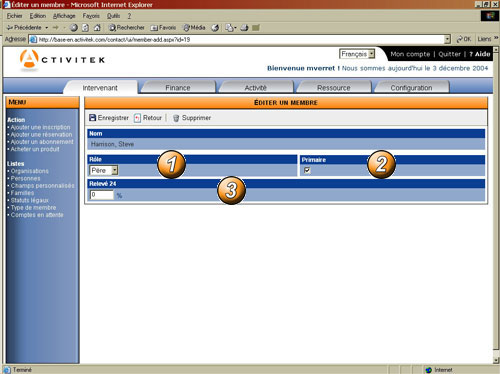Click the print icon in toolbar
The height and width of the screenshot is (374, 500).
point(244,28)
